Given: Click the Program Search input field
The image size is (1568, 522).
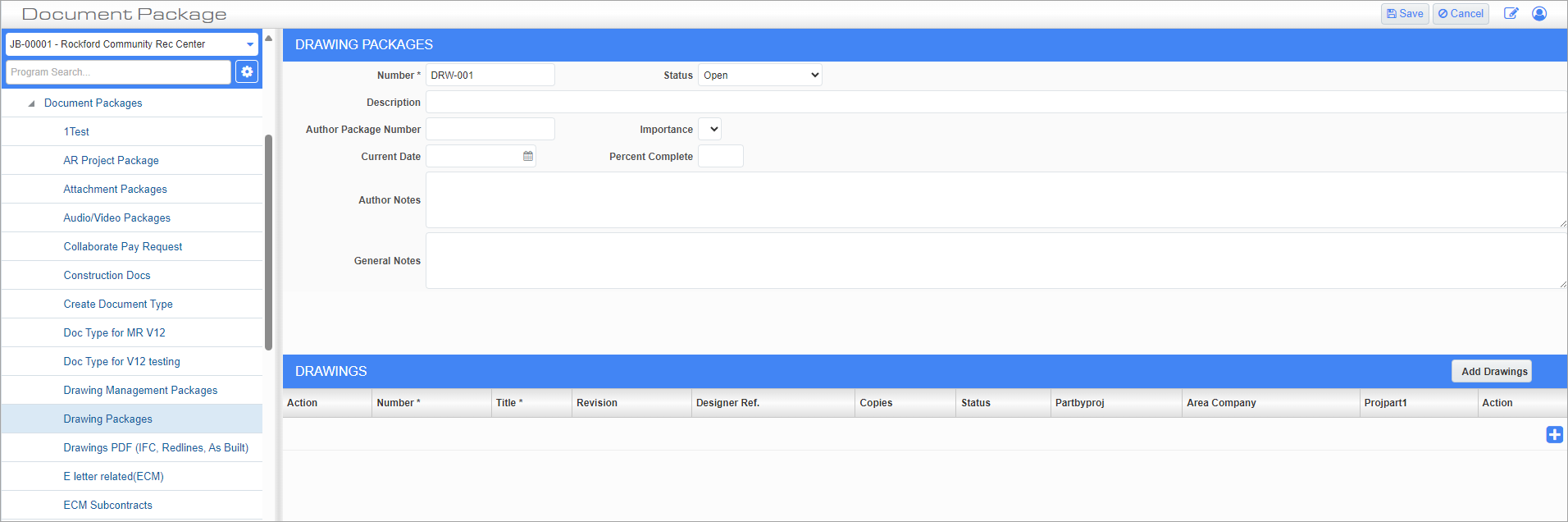Looking at the screenshot, I should [118, 72].
